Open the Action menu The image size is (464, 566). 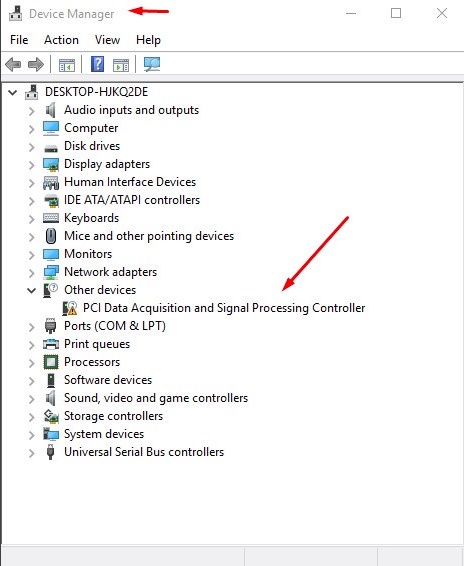click(61, 40)
